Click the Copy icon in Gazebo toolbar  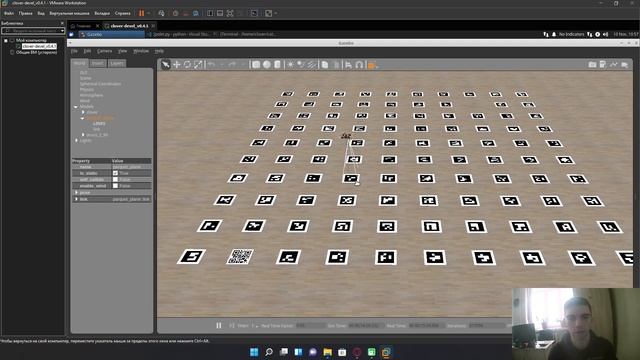click(325, 64)
